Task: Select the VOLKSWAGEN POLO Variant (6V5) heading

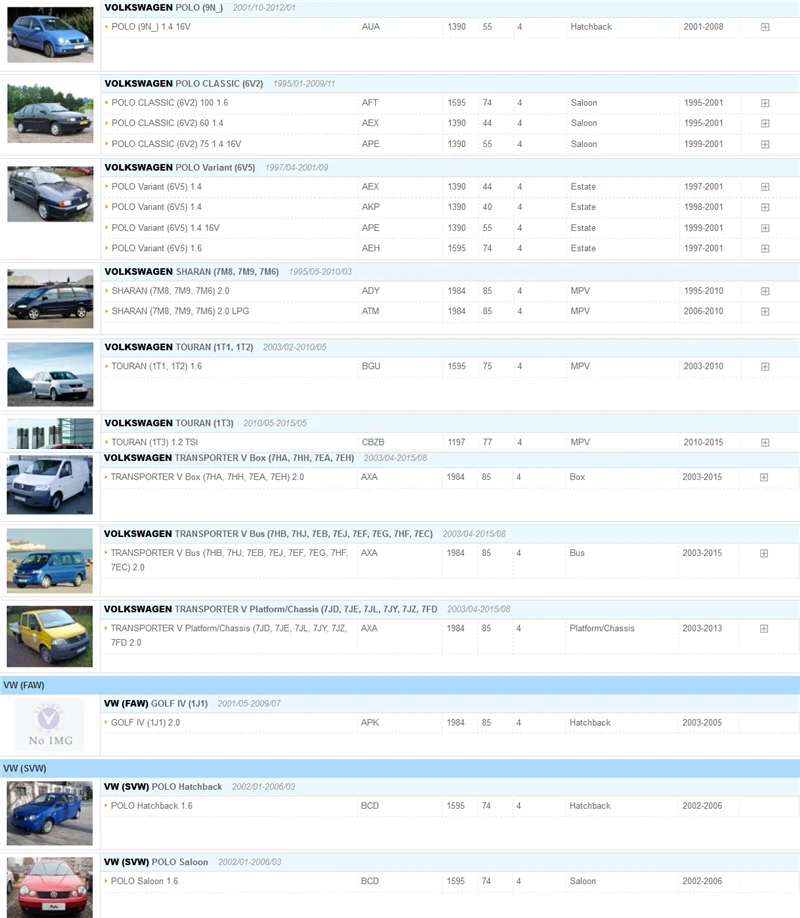Action: tap(180, 167)
